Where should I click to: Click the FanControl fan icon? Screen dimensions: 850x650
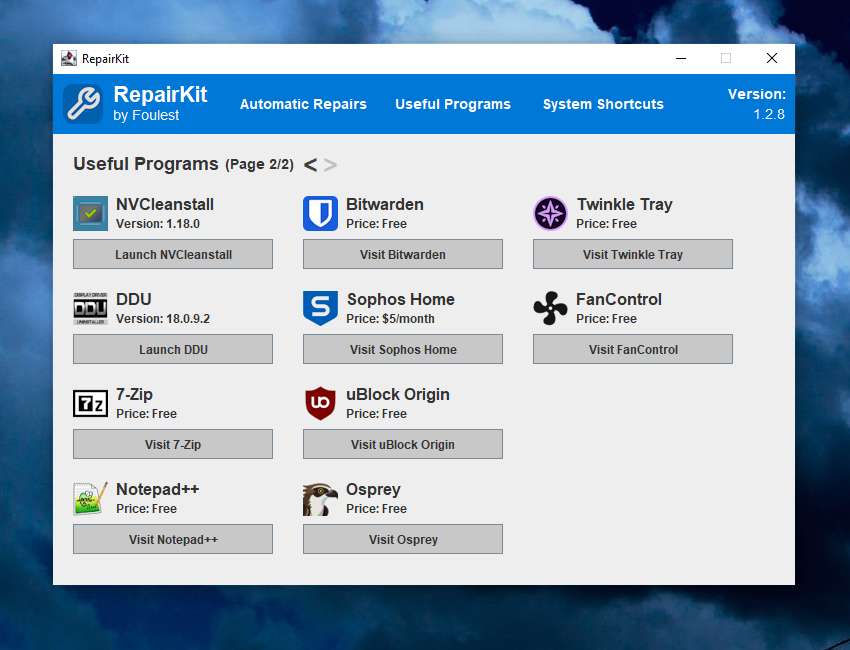[x=550, y=308]
